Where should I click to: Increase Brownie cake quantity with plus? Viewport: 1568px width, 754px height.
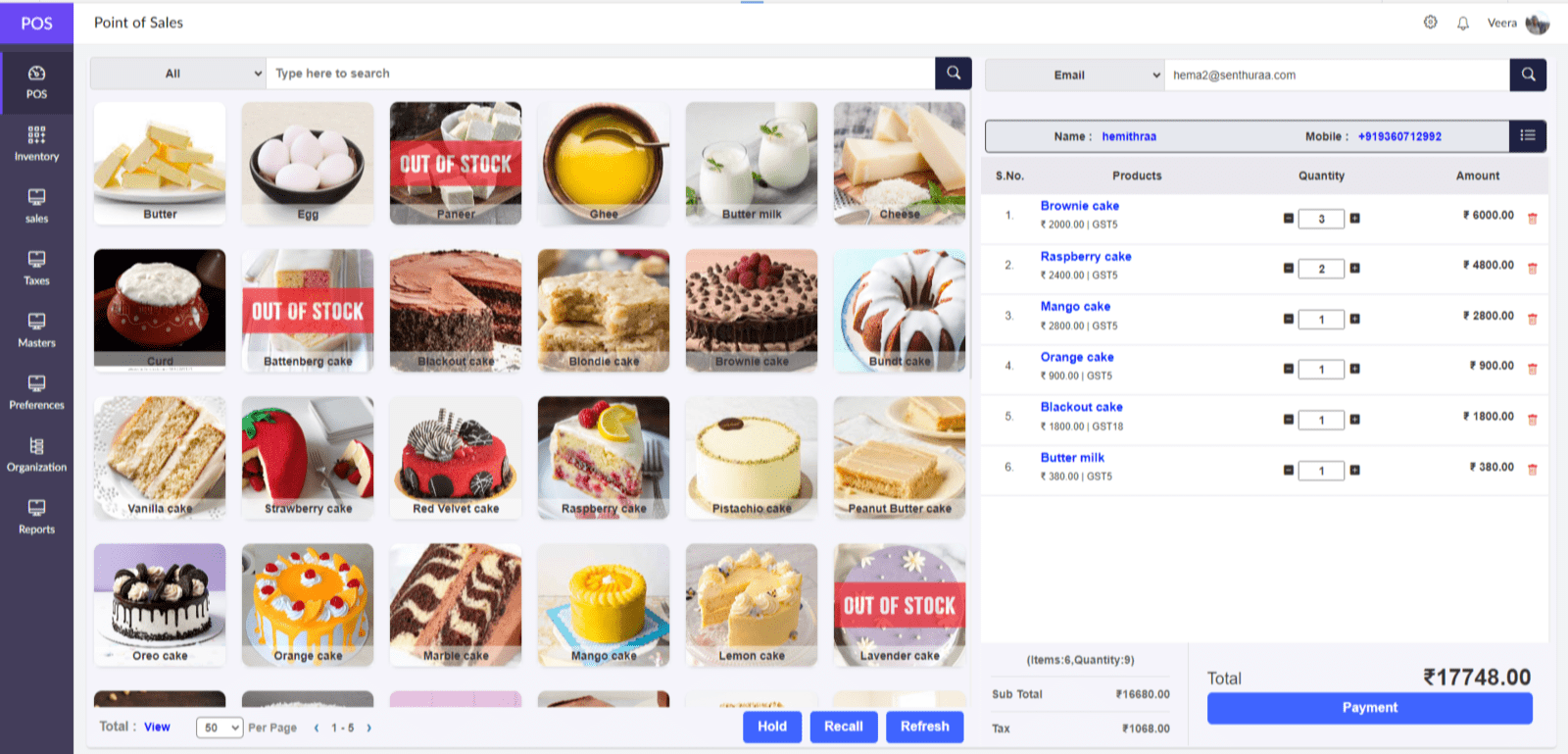[x=1354, y=219]
